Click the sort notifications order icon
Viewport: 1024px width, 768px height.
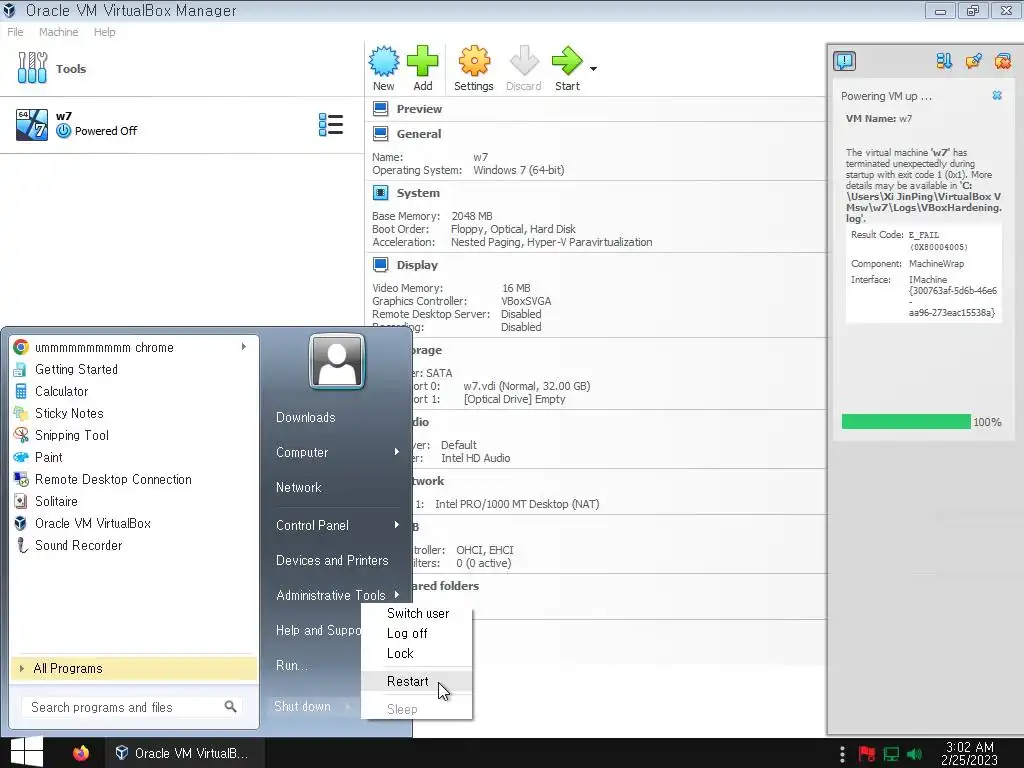(x=944, y=61)
